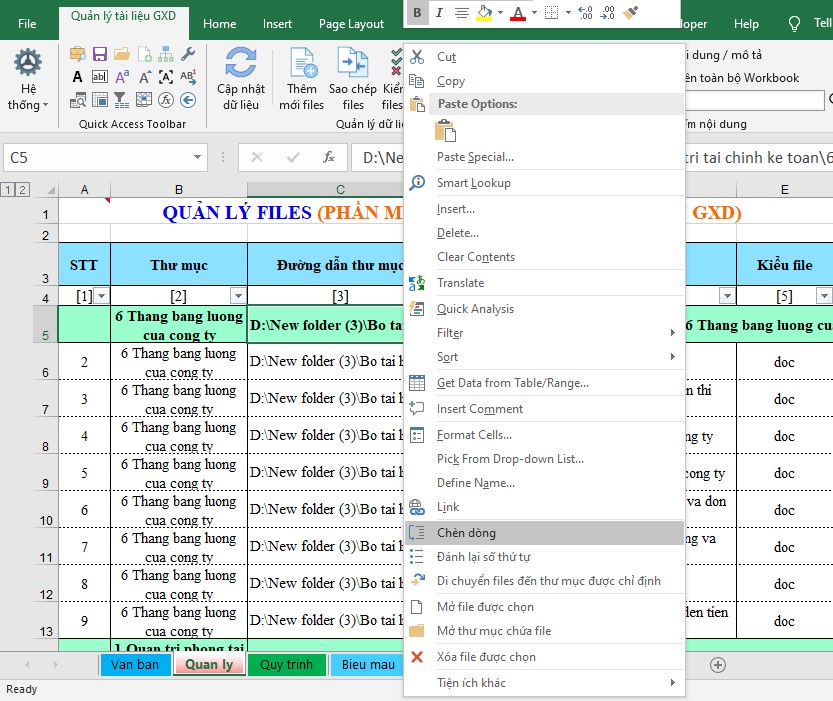Viewport: 833px width, 701px height.
Task: Click the Cập nhật dữ liệu refresh icon
Action: click(x=240, y=64)
